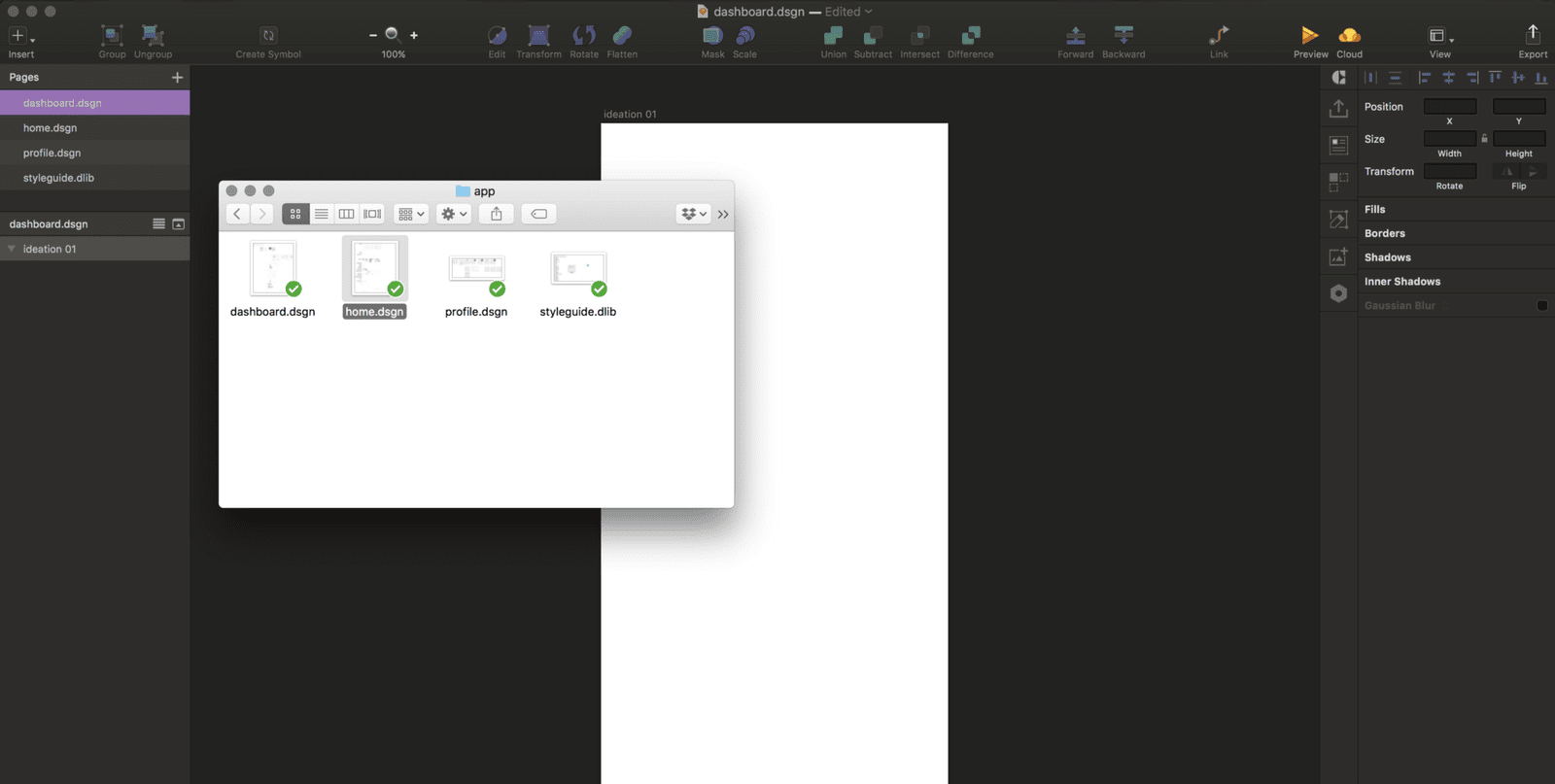The width and height of the screenshot is (1555, 784).
Task: Click the Finder share button
Action: (496, 214)
